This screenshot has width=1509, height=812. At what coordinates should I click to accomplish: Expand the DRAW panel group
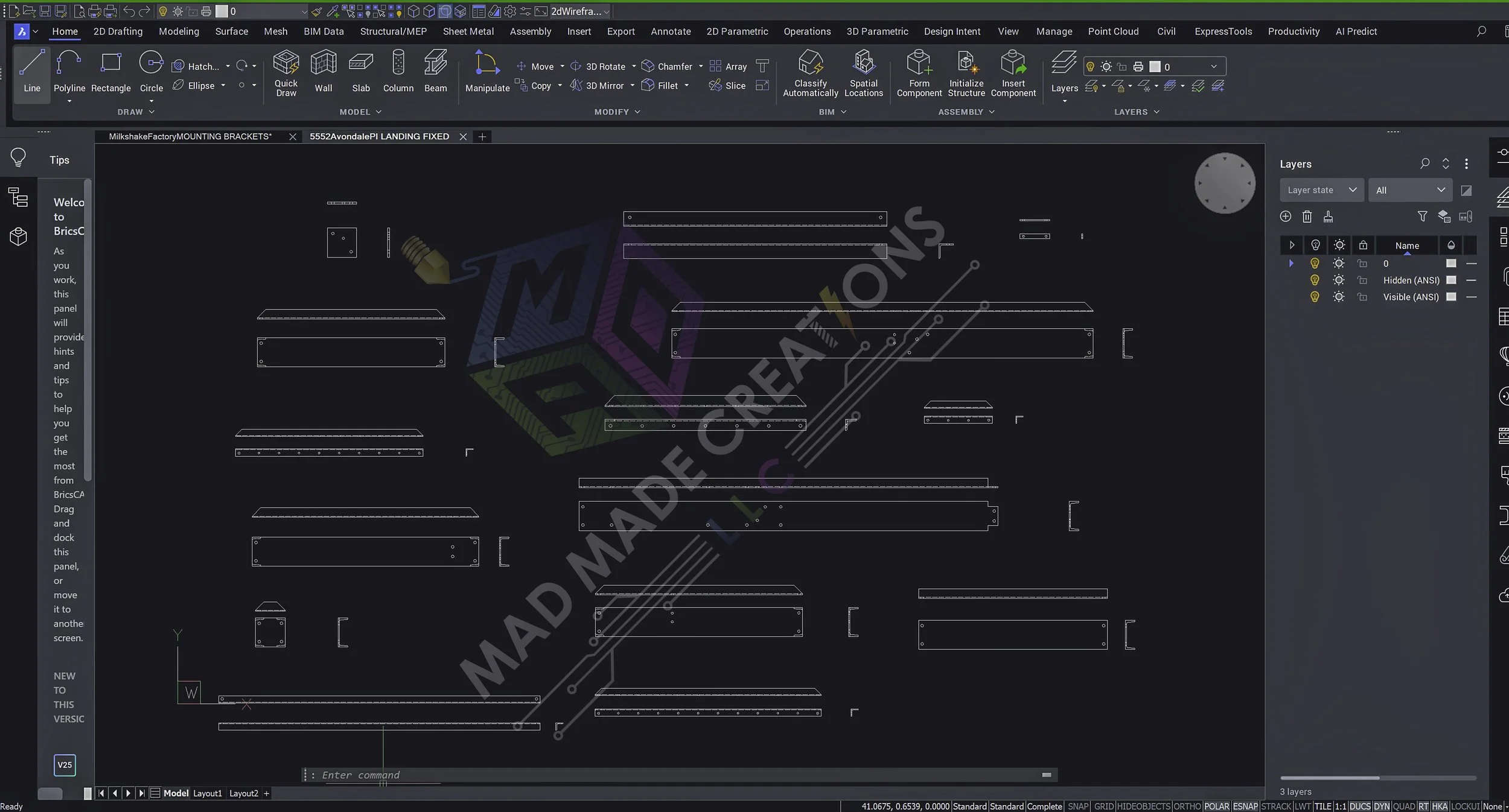tap(136, 112)
